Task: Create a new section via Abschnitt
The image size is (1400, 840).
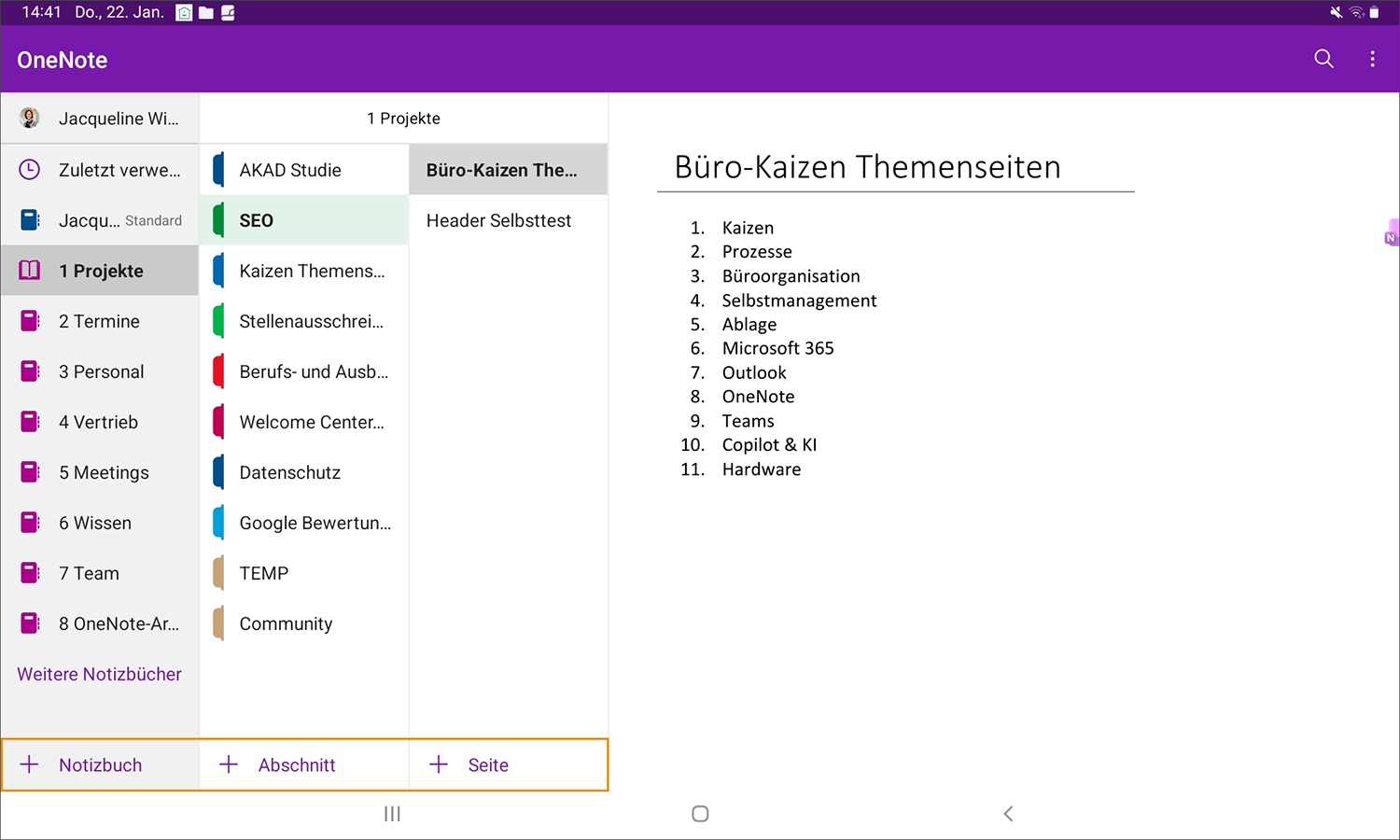Action: pos(296,764)
